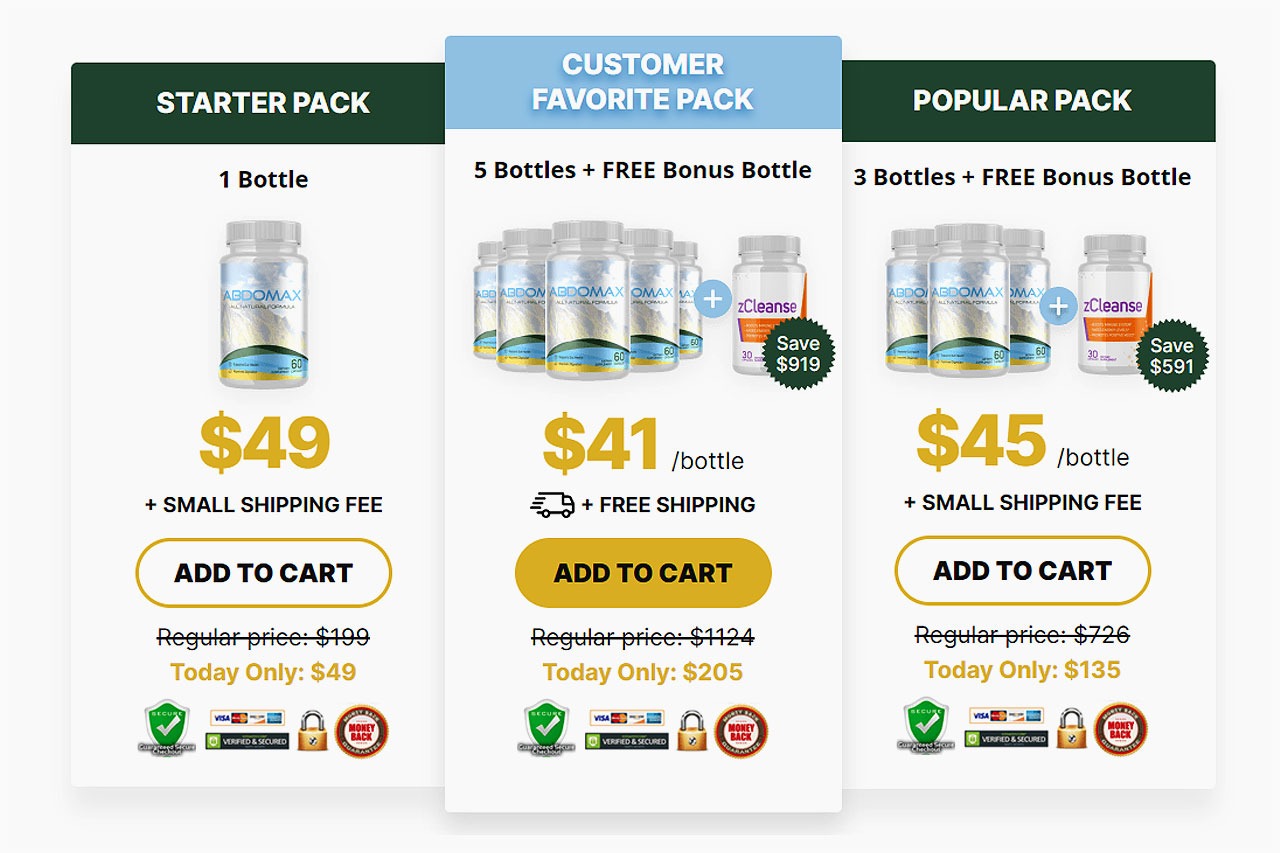Viewport: 1280px width, 853px height.
Task: Click credit card logos under Popular Pack
Action: pos(1006,715)
